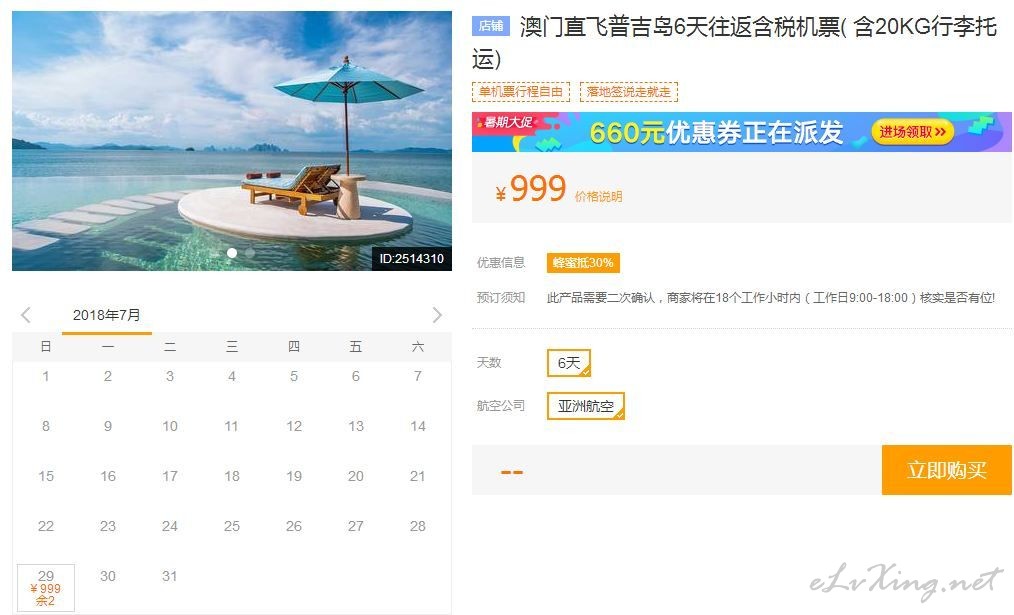Select the 亚洲航空 airline option
This screenshot has width=1014, height=615.
[586, 406]
